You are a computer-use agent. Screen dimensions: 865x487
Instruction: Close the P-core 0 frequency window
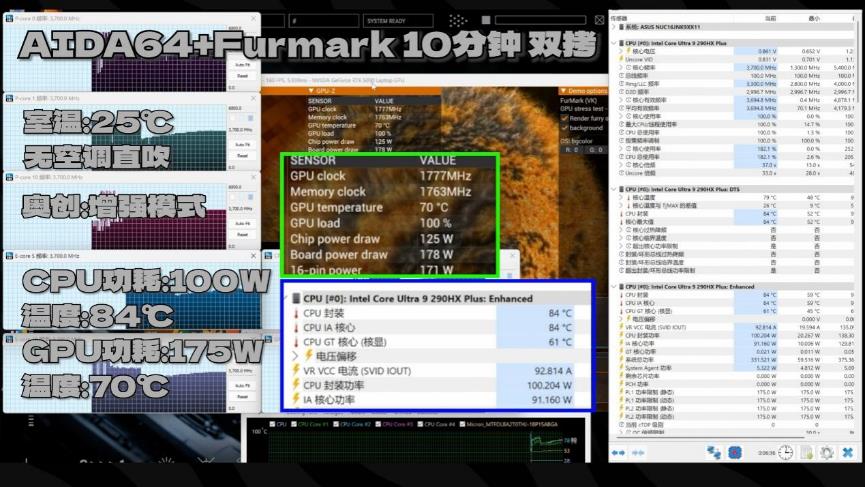click(254, 18)
